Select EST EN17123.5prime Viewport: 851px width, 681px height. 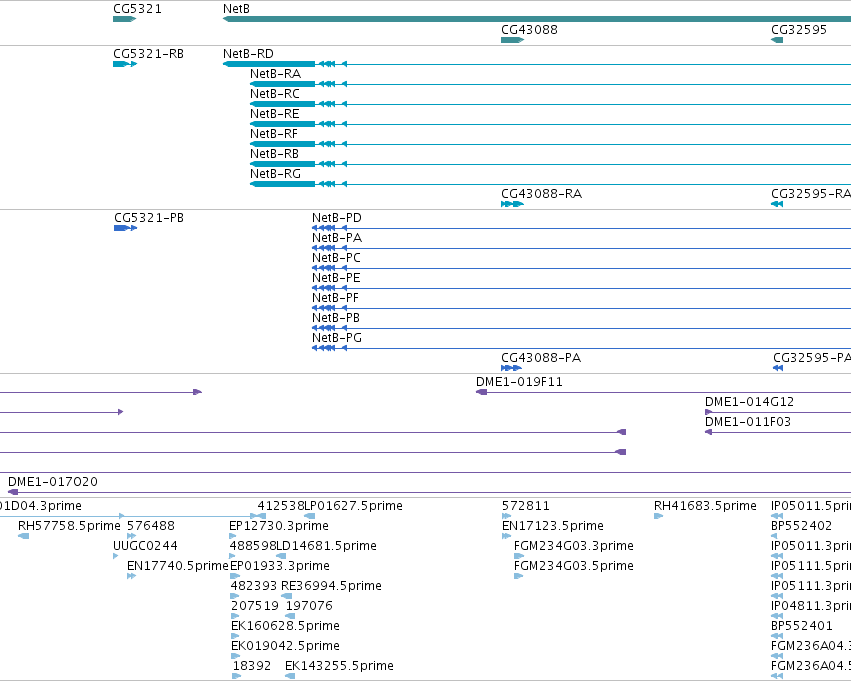pos(552,526)
